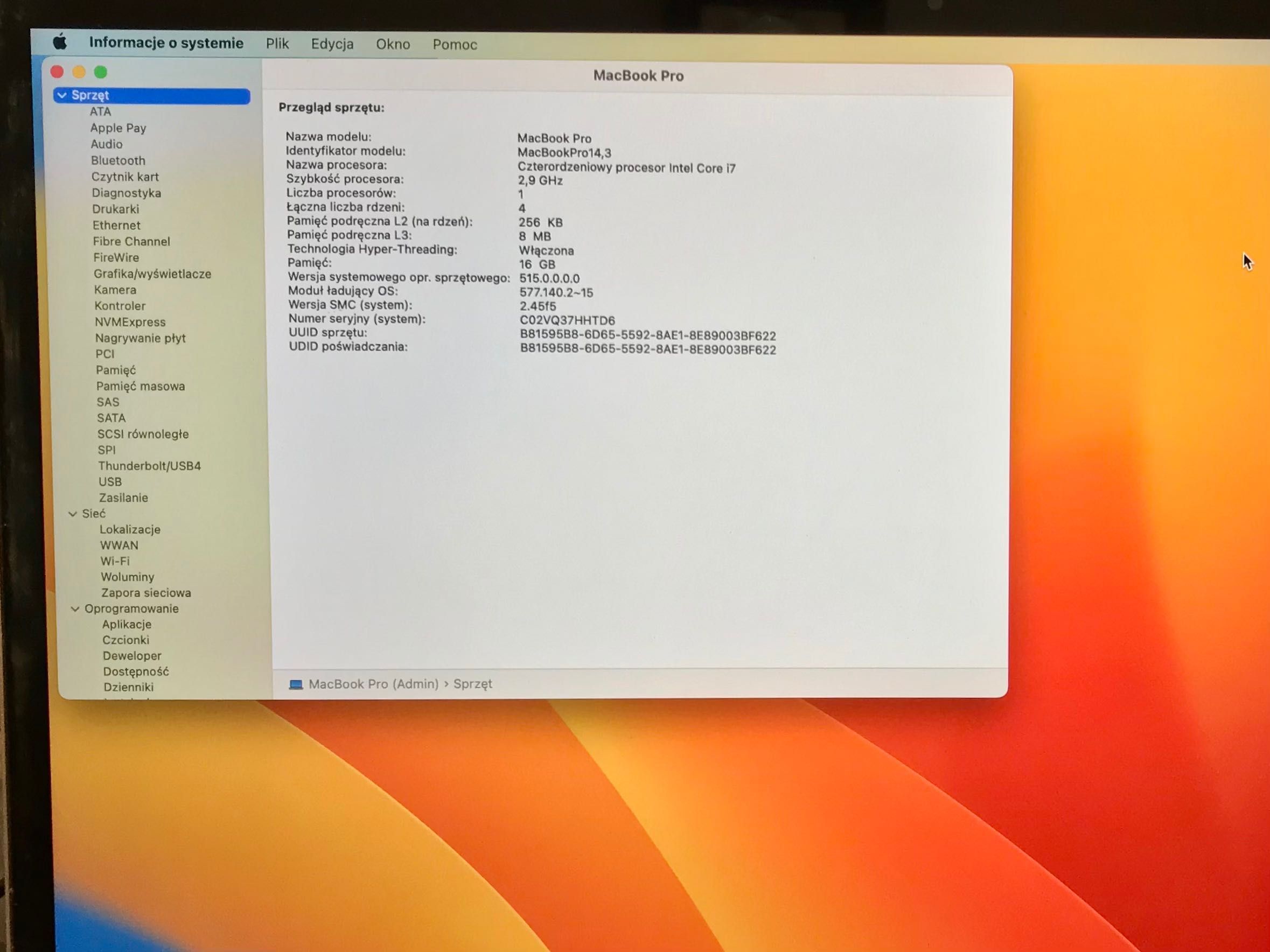The image size is (1270, 952).
Task: Select SCSI równoległe in the sidebar
Action: pyautogui.click(x=143, y=435)
